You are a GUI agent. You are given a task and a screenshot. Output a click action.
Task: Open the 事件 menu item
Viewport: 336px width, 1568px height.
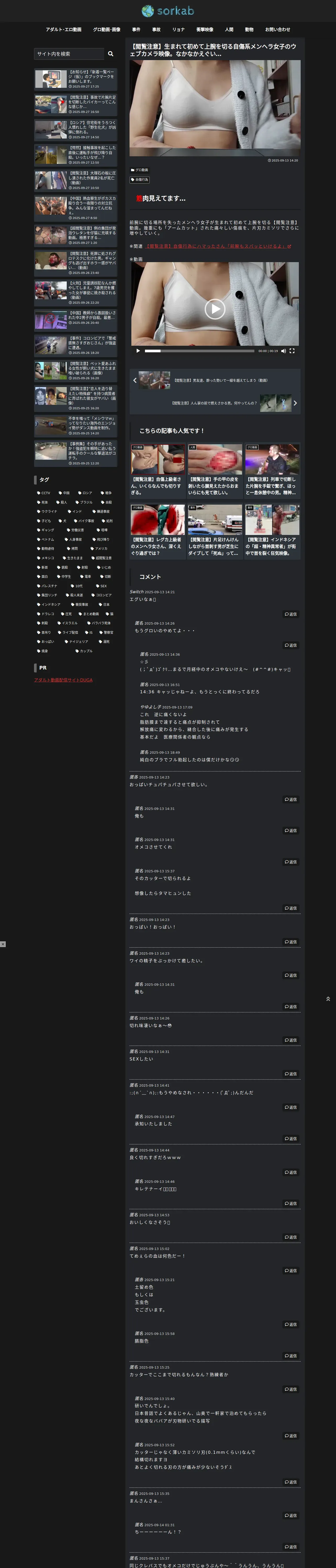136,29
